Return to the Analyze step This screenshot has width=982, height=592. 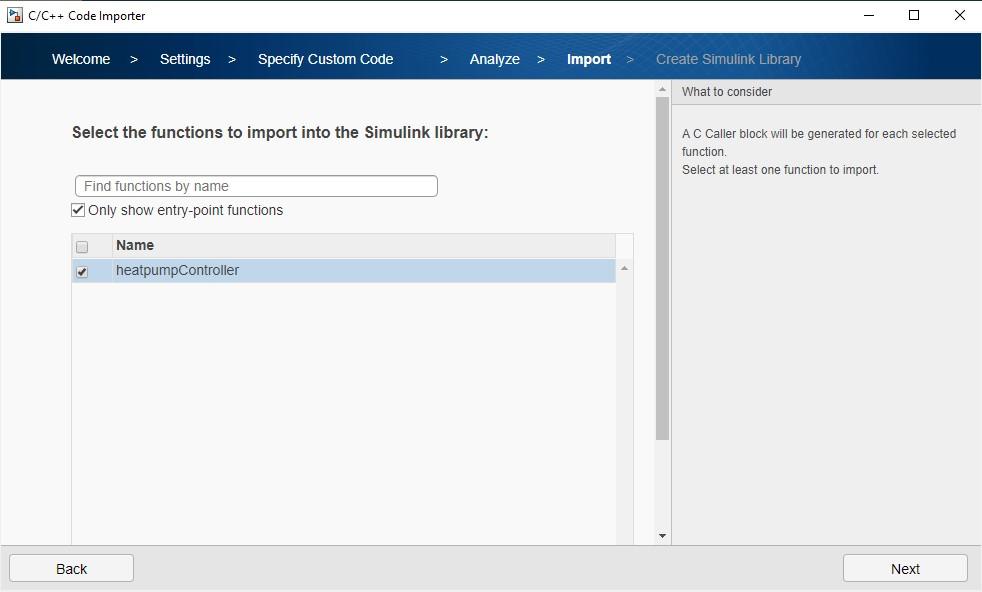pyautogui.click(x=494, y=59)
